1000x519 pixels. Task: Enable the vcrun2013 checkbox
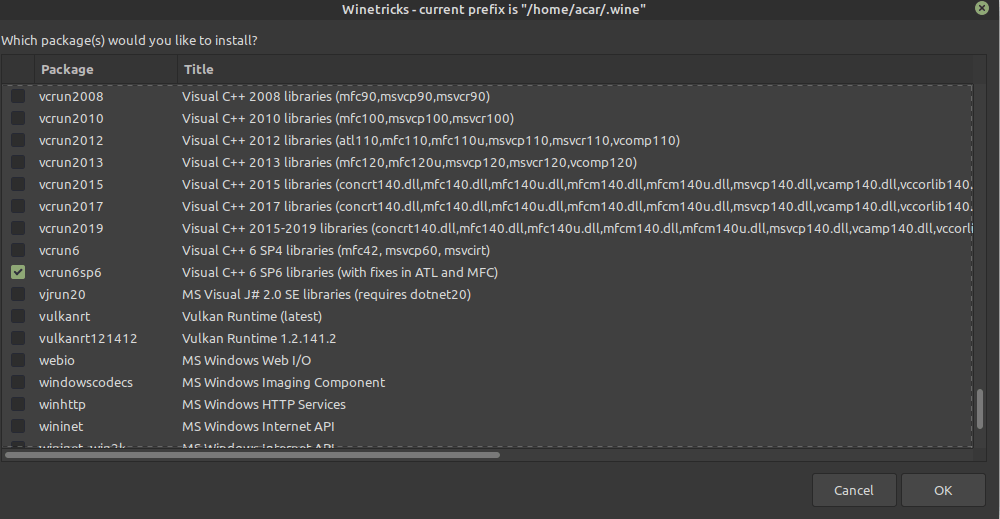pos(18,163)
